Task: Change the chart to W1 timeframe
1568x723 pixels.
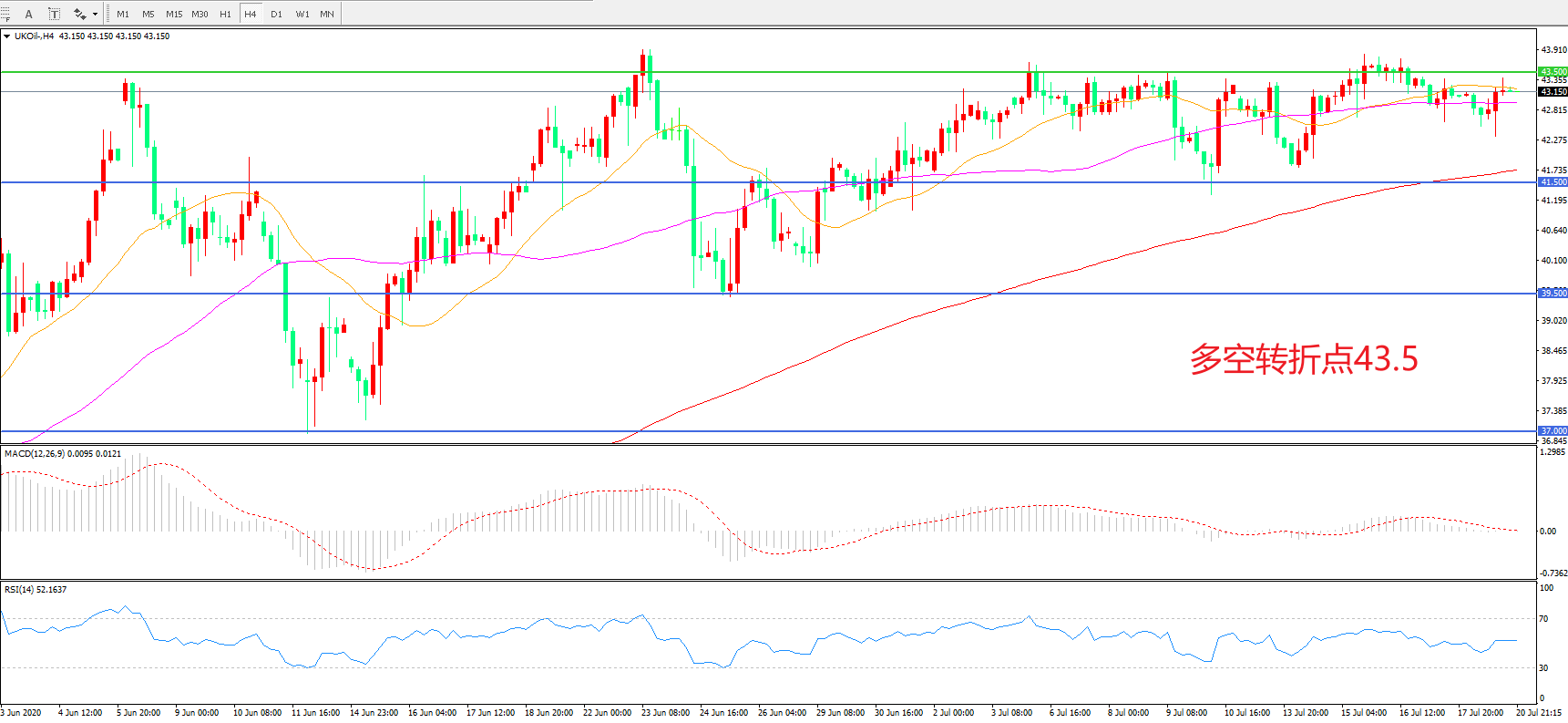Action: (x=302, y=14)
